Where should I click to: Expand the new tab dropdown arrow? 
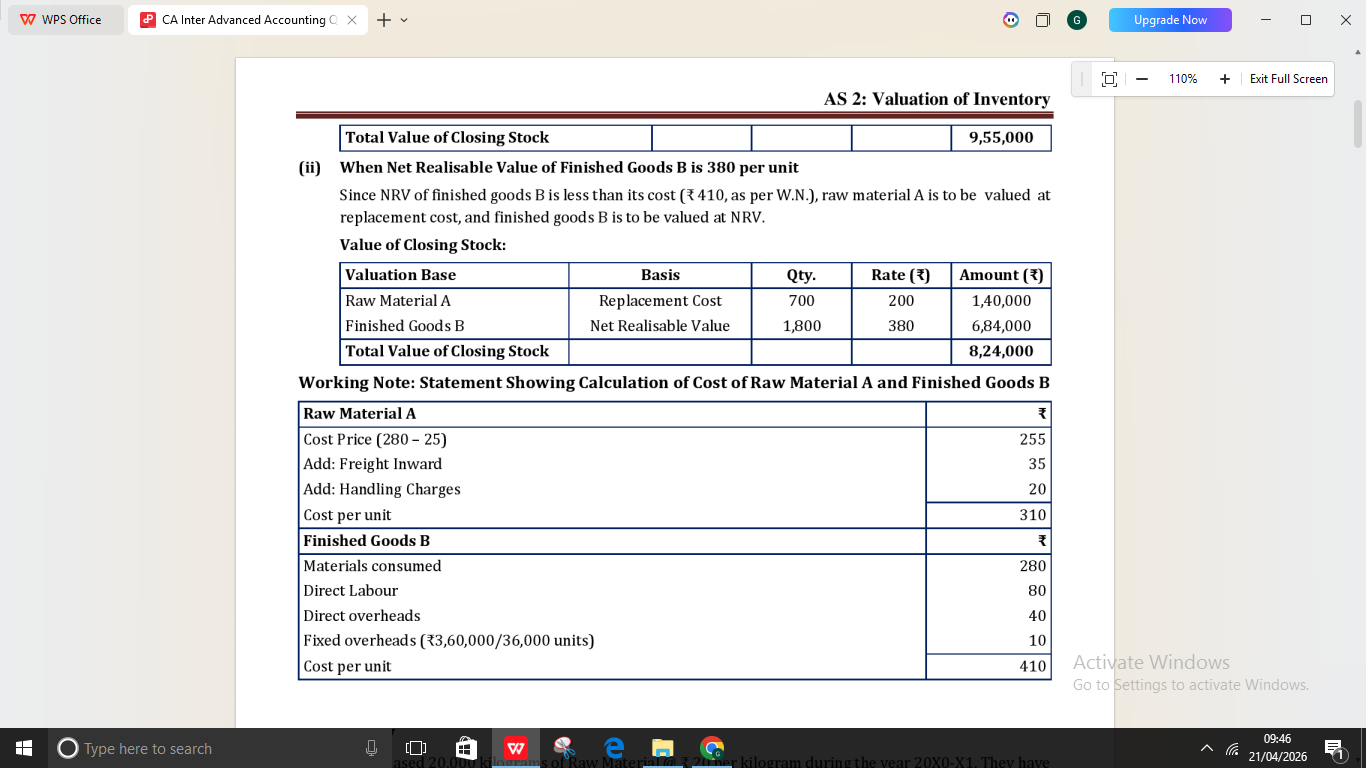(x=404, y=20)
